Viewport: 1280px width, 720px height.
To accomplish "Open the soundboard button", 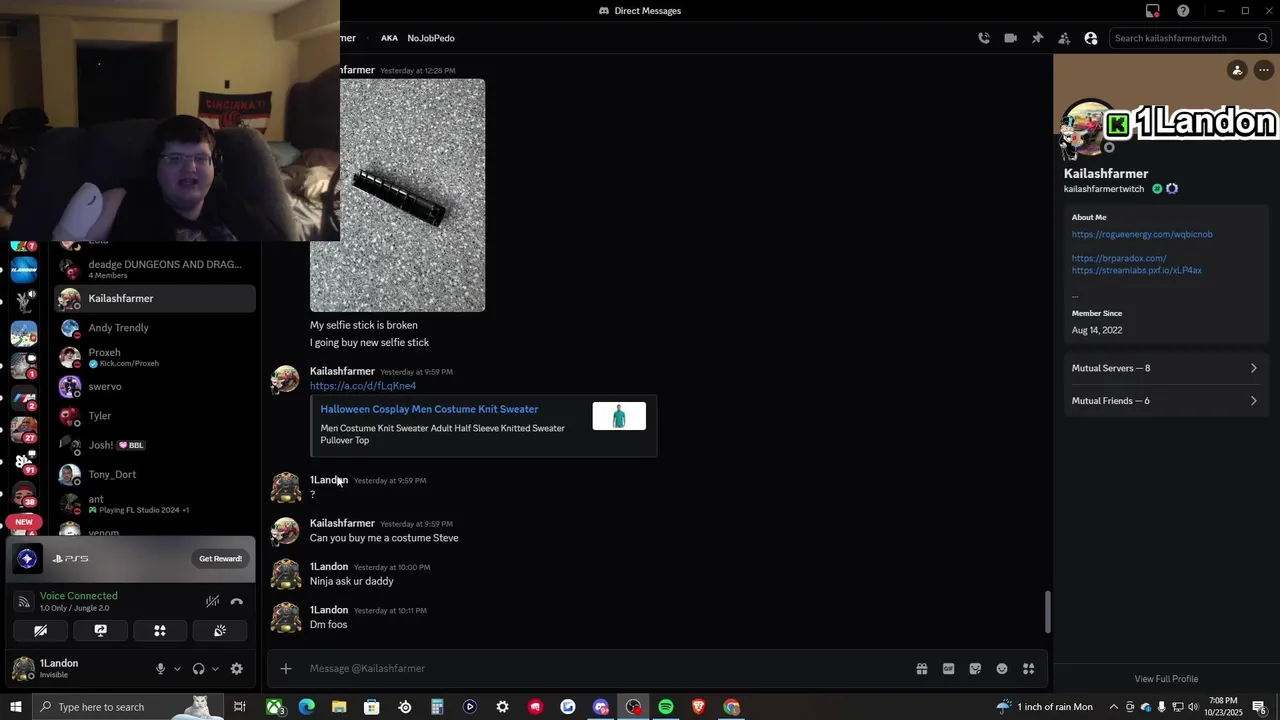I will click(x=220, y=631).
